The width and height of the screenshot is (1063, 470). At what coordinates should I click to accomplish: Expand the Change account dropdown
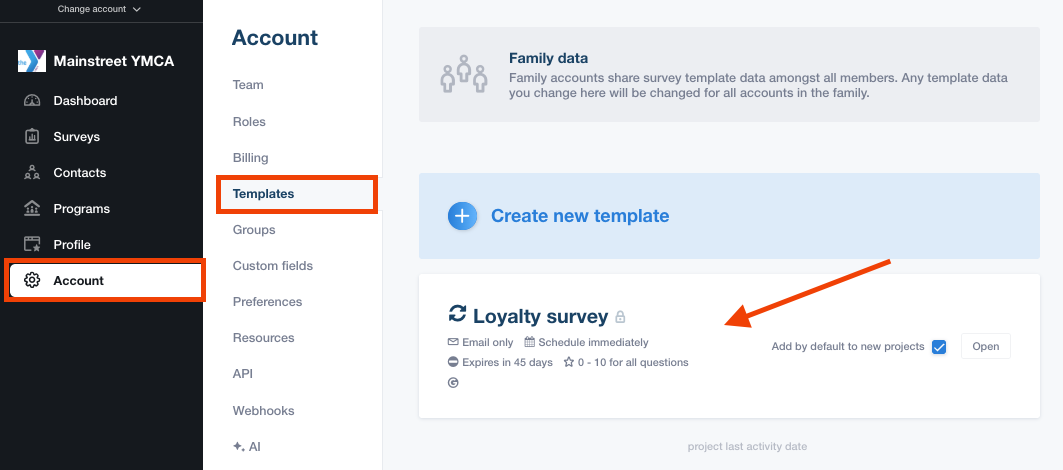pos(100,9)
